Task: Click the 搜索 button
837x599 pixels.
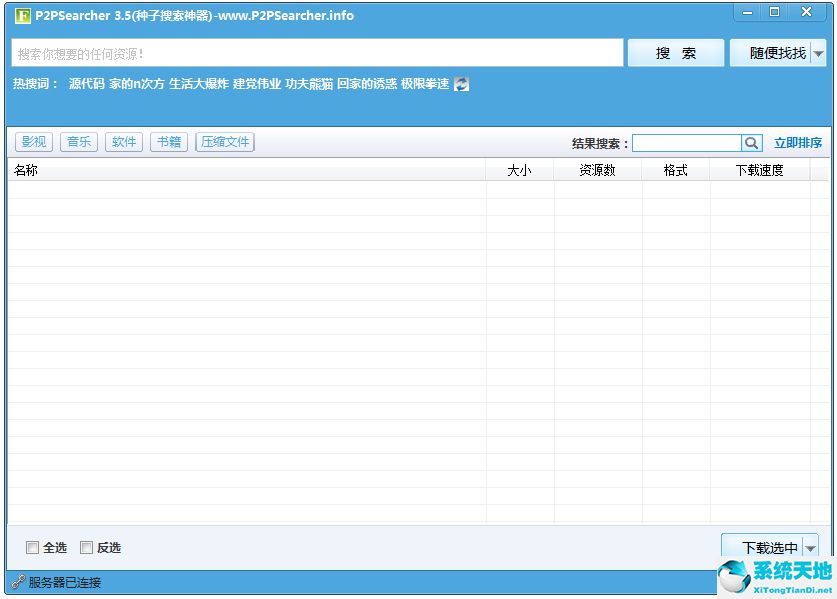Action: point(676,53)
